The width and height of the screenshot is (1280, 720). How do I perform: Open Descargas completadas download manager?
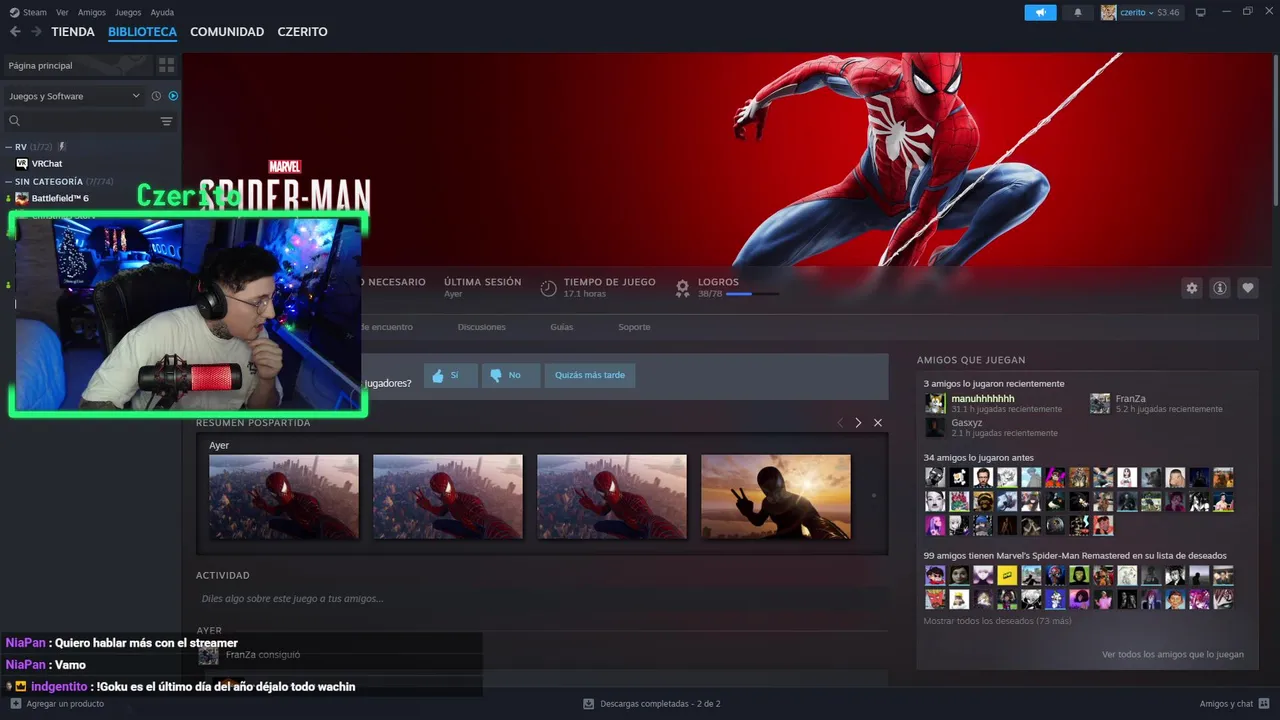point(660,704)
